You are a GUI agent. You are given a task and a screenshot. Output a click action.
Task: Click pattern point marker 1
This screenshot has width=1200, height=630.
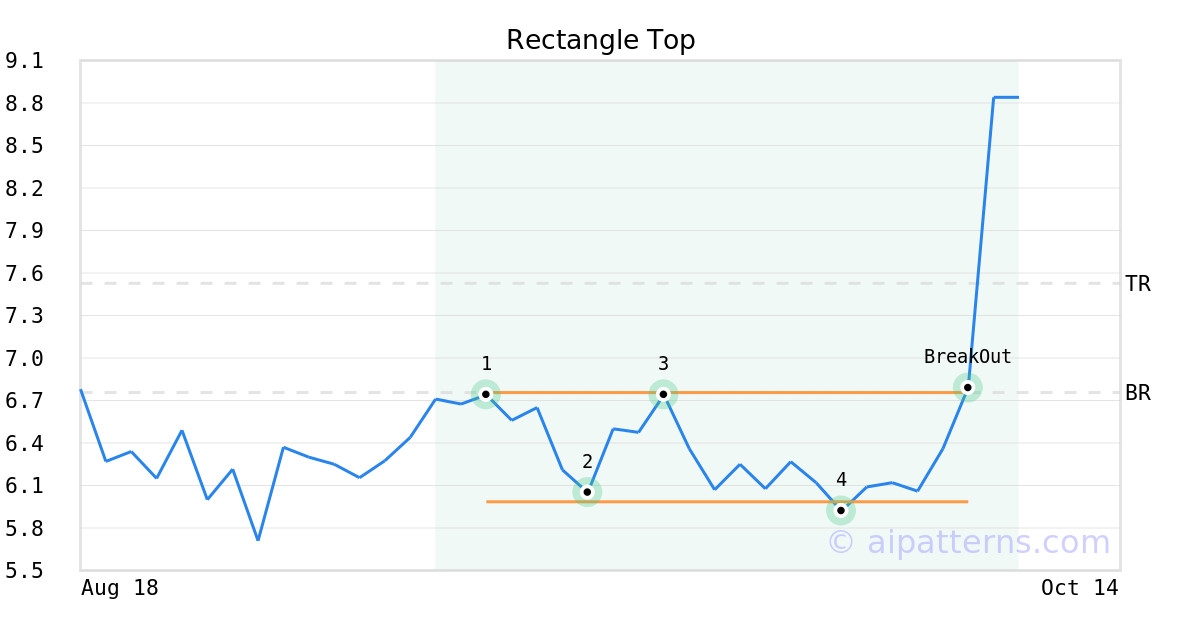point(486,394)
